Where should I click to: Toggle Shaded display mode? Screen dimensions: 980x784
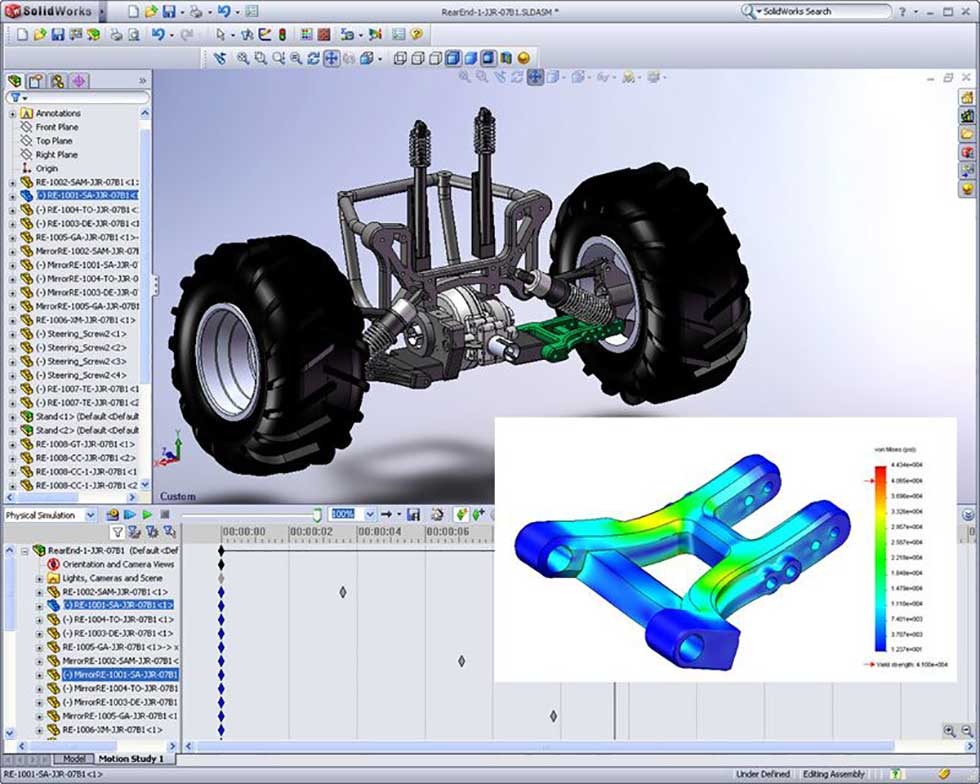(x=470, y=58)
